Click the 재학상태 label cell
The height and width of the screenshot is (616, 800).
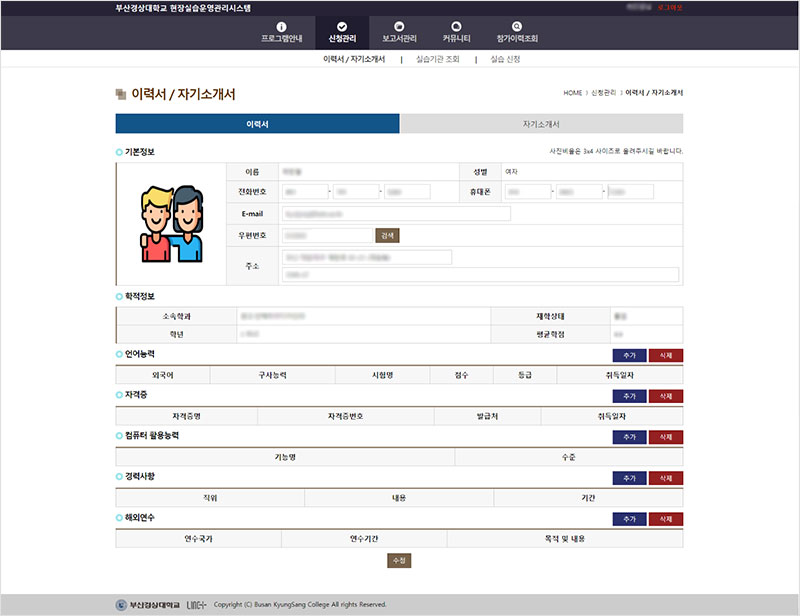tap(551, 316)
